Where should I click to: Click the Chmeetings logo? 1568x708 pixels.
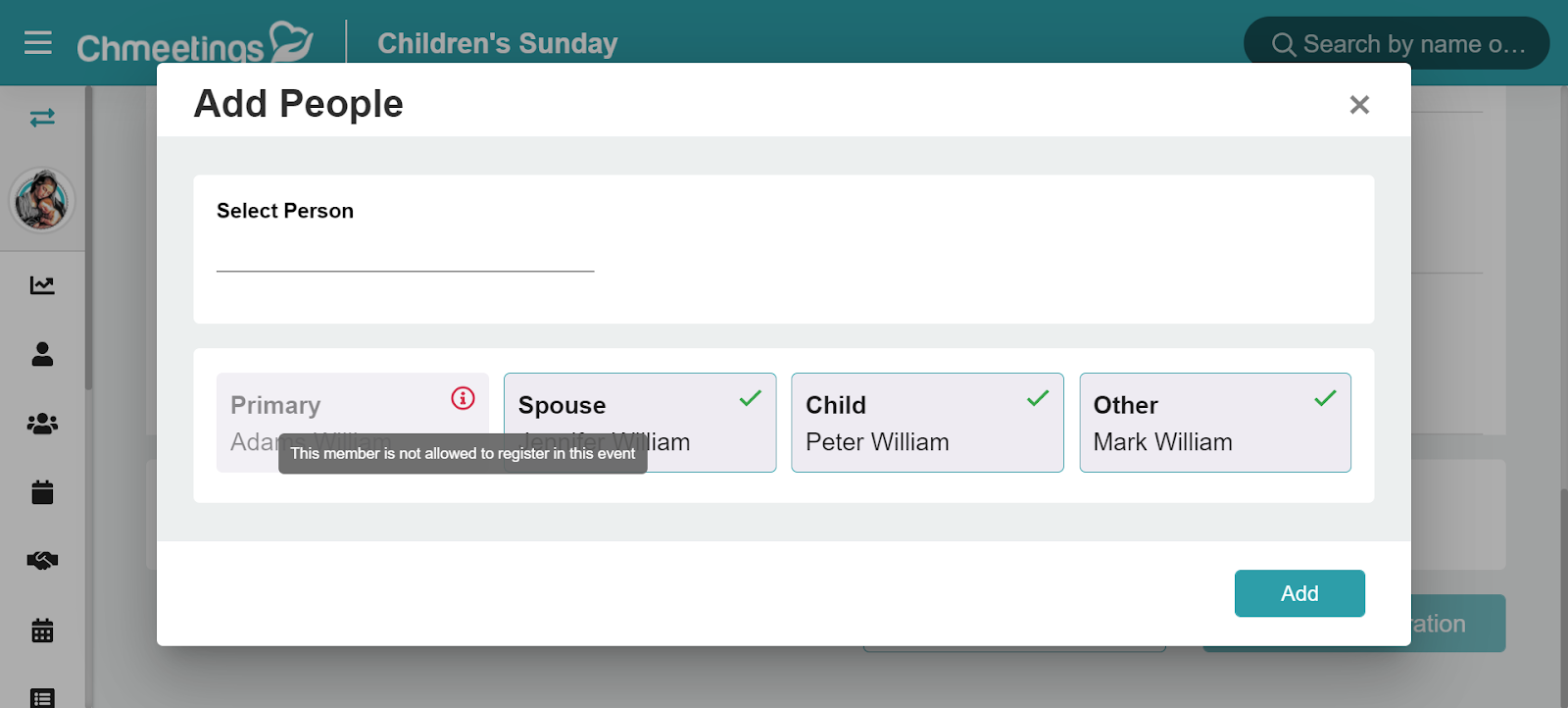coord(194,44)
